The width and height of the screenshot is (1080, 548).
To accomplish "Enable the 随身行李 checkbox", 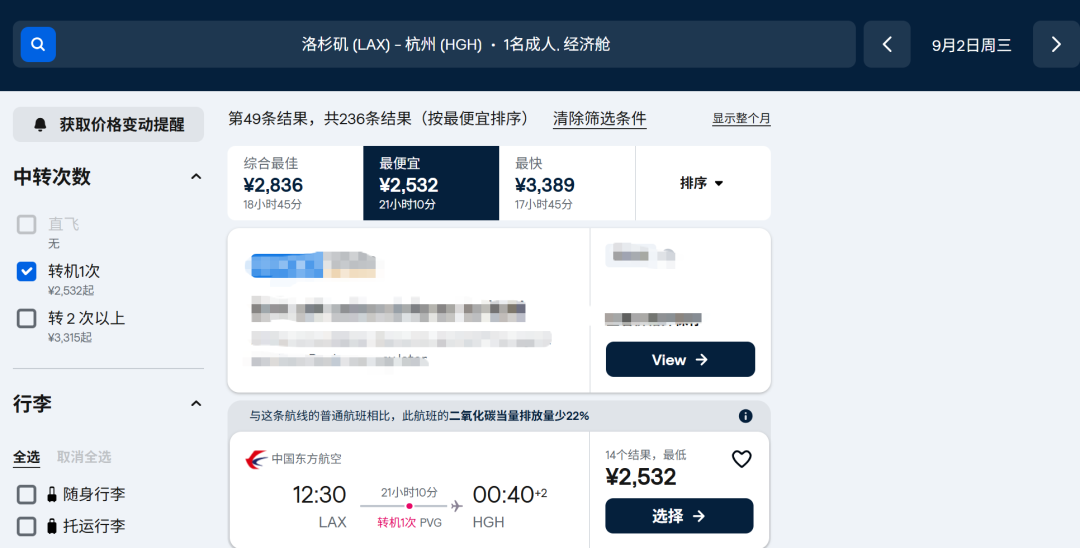I will click(x=26, y=494).
